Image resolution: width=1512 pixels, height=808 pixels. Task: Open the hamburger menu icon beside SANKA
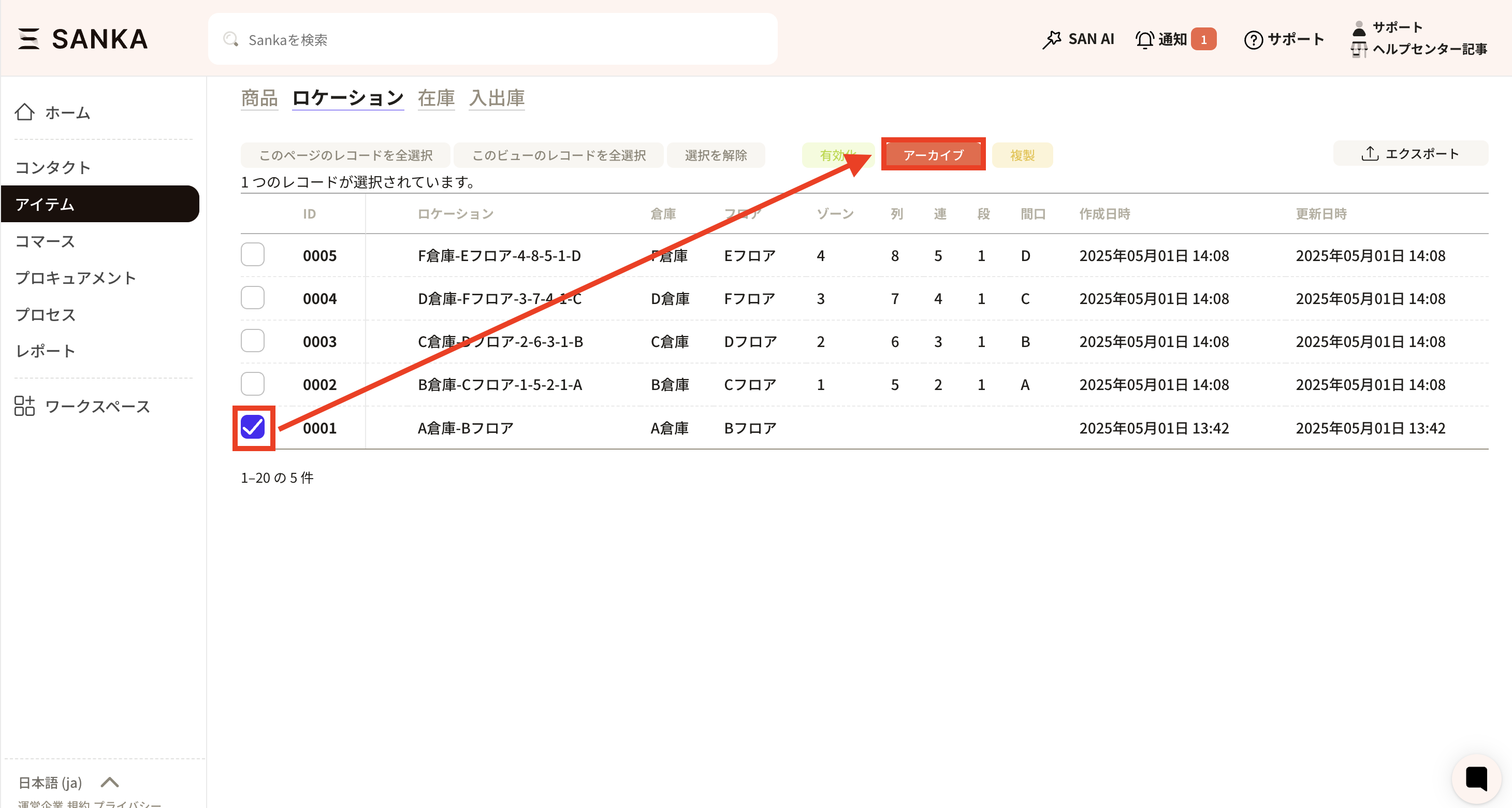point(28,39)
